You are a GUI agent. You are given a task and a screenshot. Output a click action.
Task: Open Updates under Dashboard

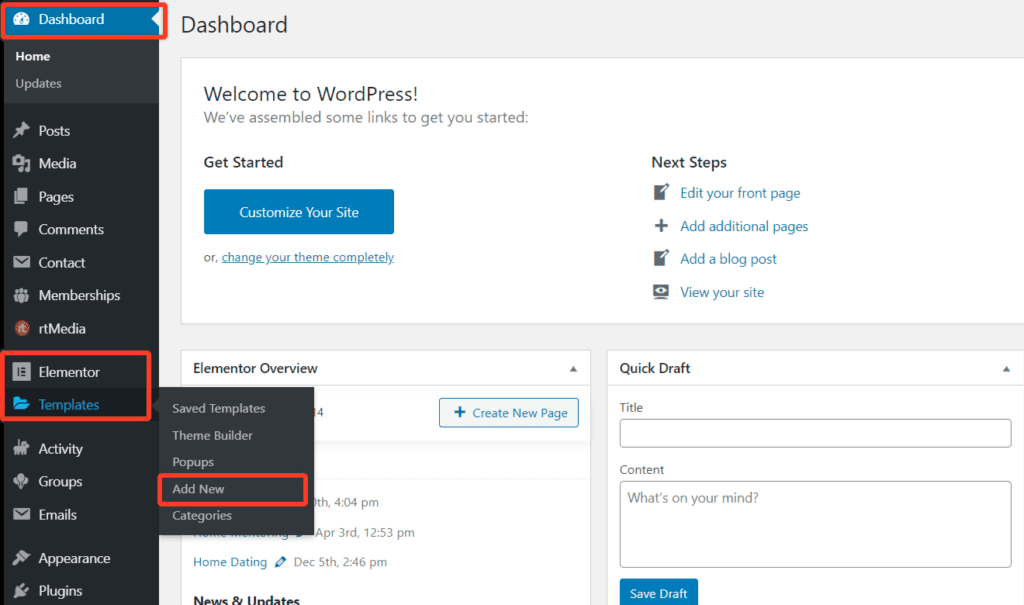tap(39, 84)
